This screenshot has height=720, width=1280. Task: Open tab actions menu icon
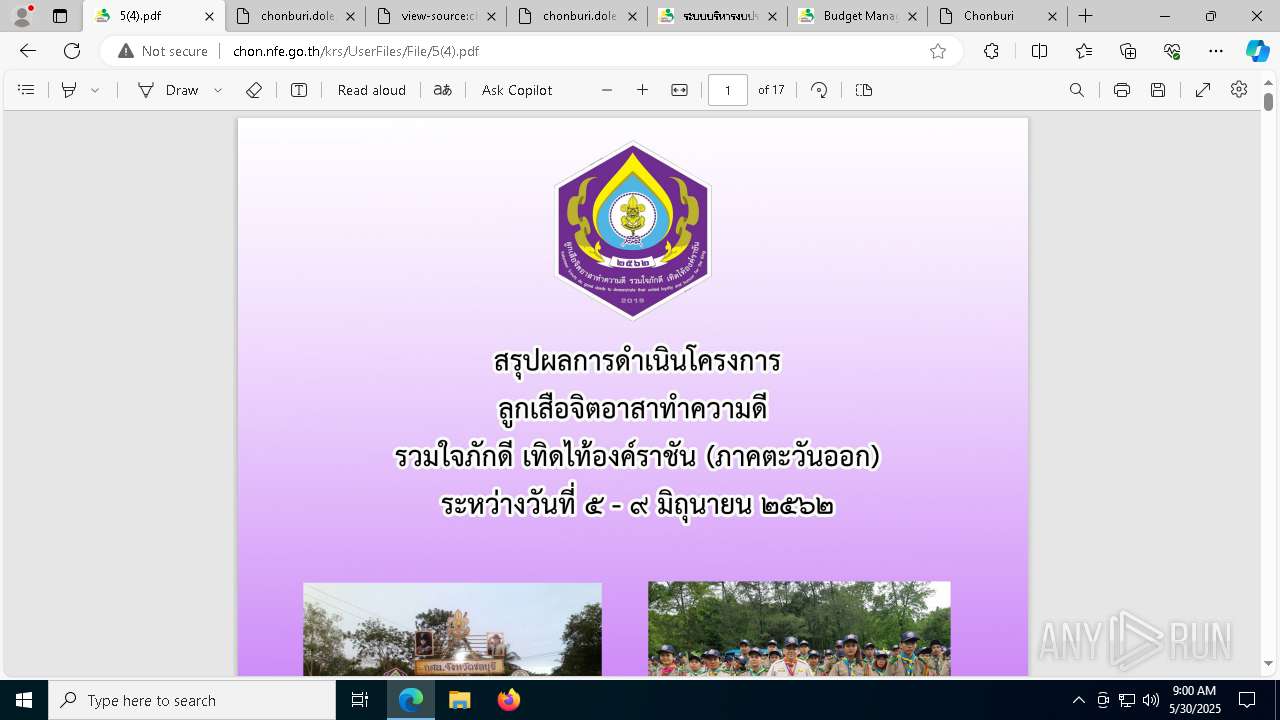pos(60,16)
